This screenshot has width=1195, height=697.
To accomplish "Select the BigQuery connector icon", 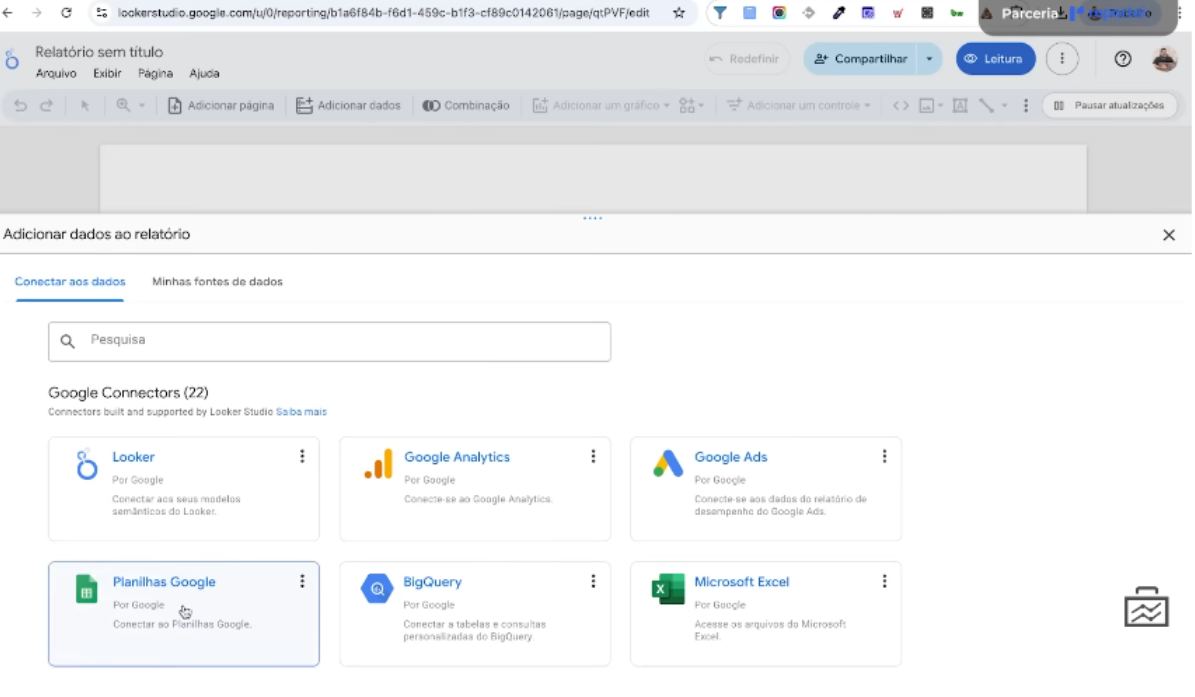I will pos(377,589).
